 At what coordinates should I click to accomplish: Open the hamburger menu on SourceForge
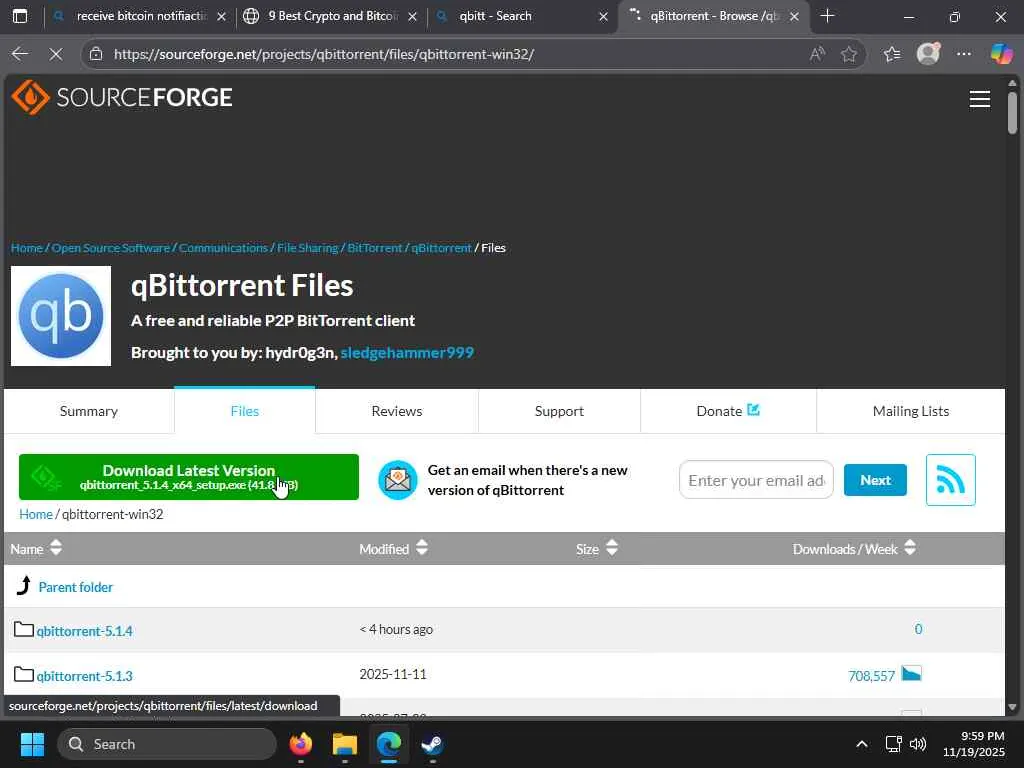click(x=979, y=99)
